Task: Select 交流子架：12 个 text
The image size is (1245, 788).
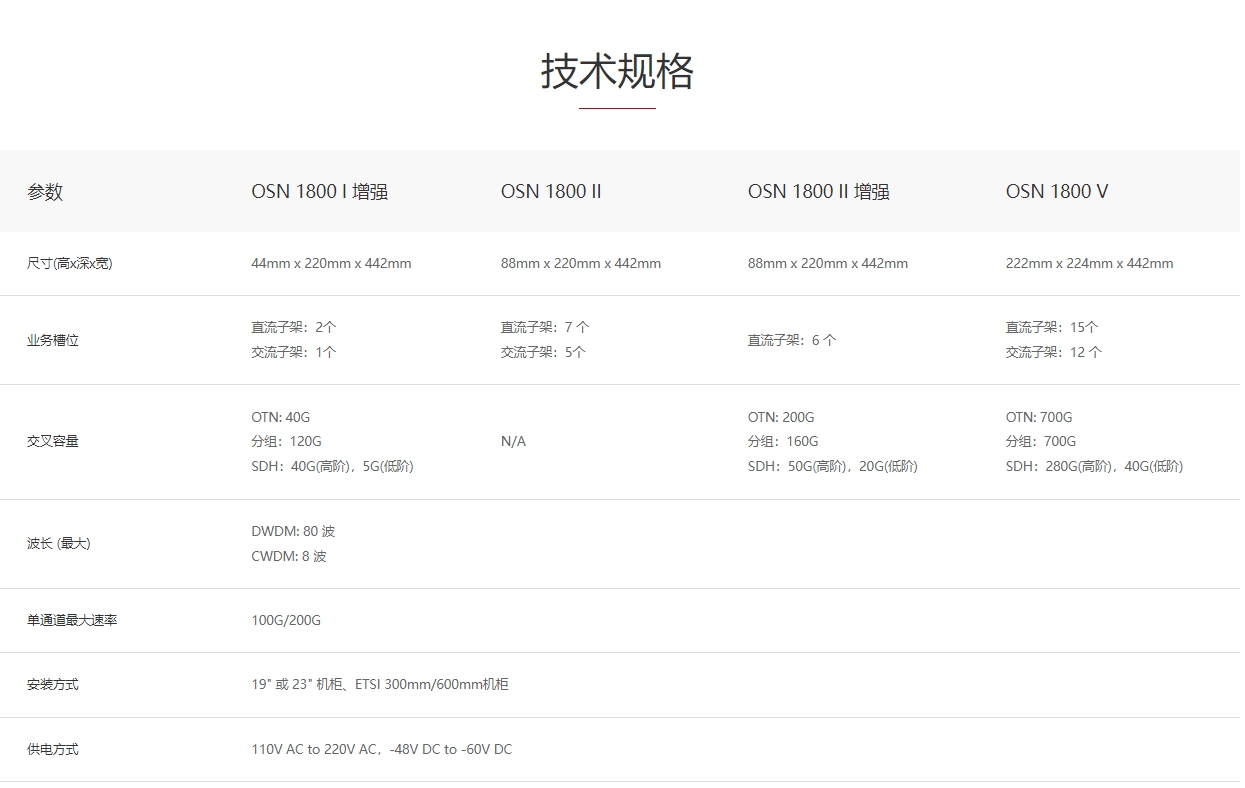Action: pos(1054,352)
